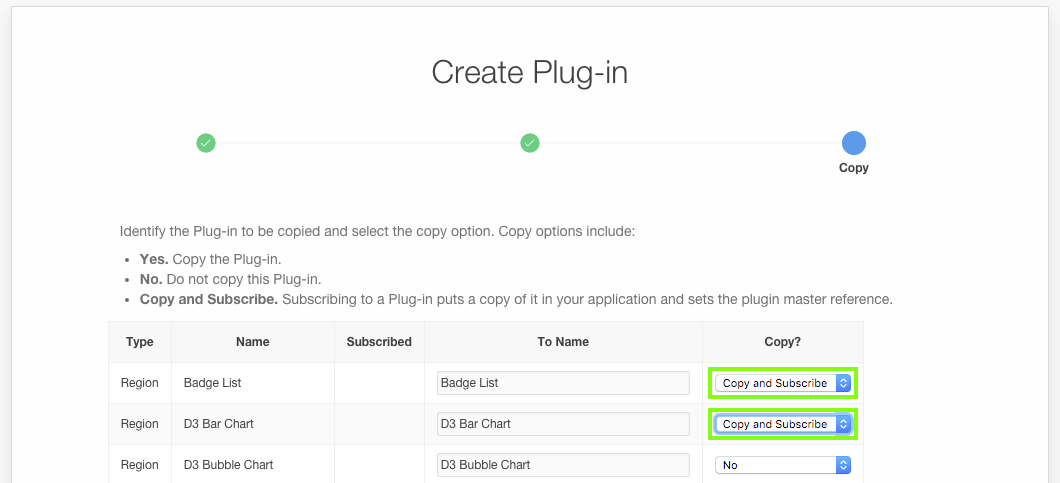
Task: Expand the Copy? dropdown for D3 Bubble Chart
Action: 784,465
